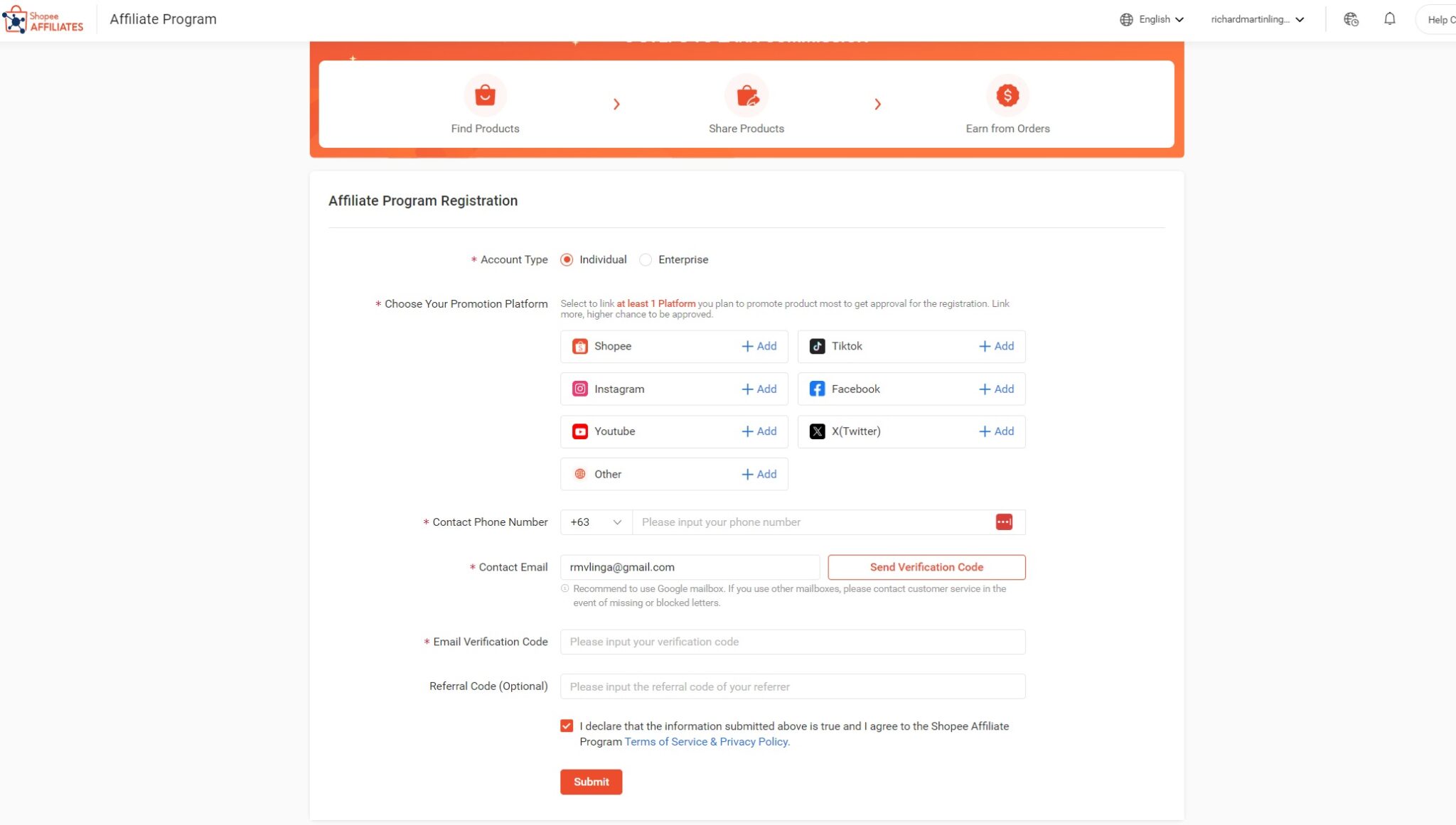This screenshot has width=1456, height=825.
Task: Click the Tiktok platform icon
Action: (x=817, y=346)
